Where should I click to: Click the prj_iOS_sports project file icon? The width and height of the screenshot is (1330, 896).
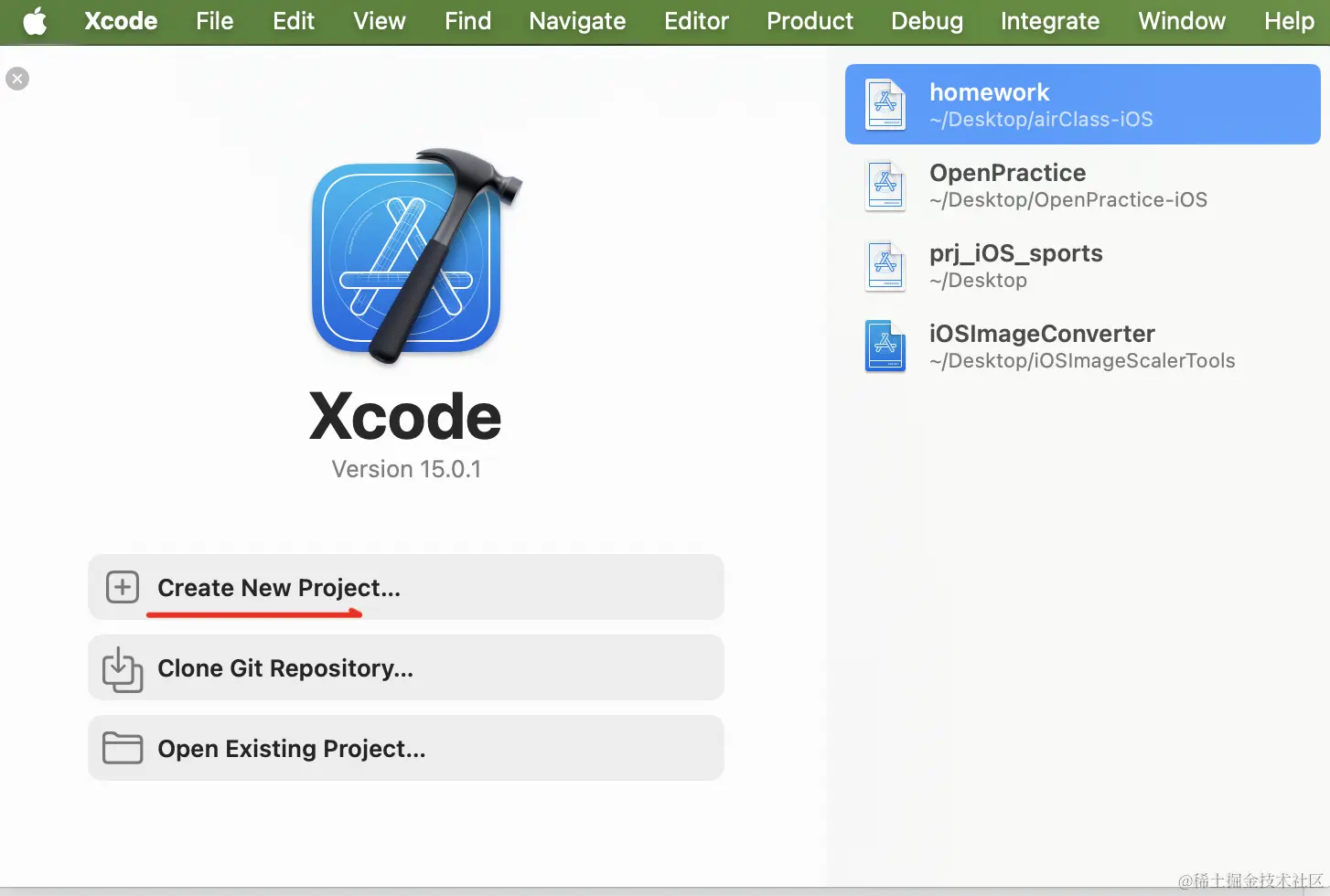(x=885, y=266)
